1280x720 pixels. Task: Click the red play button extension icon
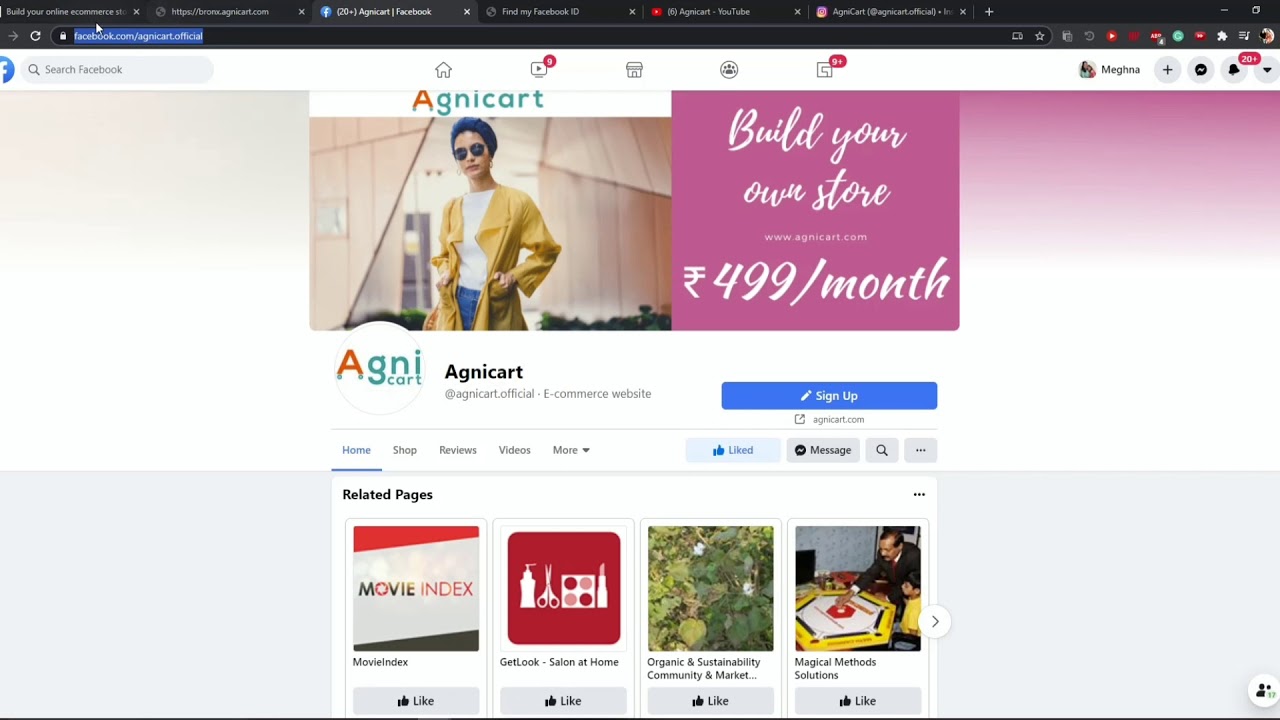1111,36
